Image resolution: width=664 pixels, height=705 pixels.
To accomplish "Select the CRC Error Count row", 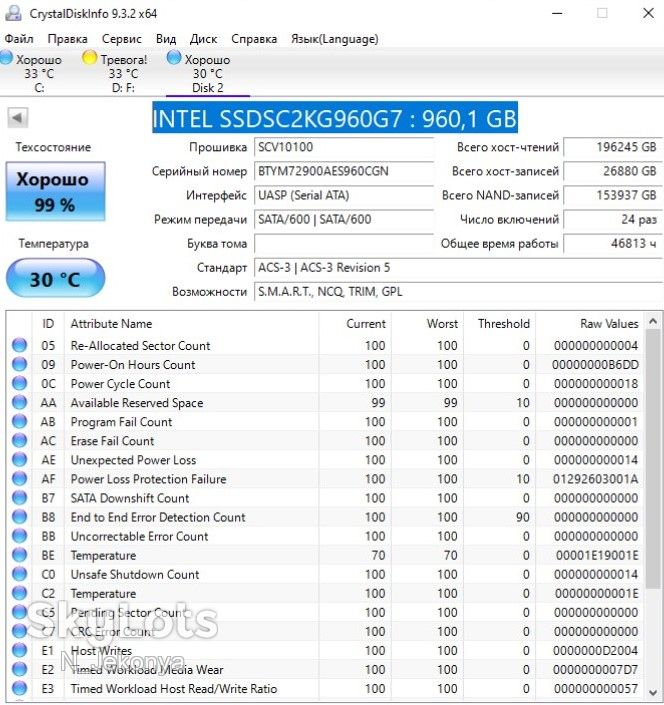I will pos(325,631).
